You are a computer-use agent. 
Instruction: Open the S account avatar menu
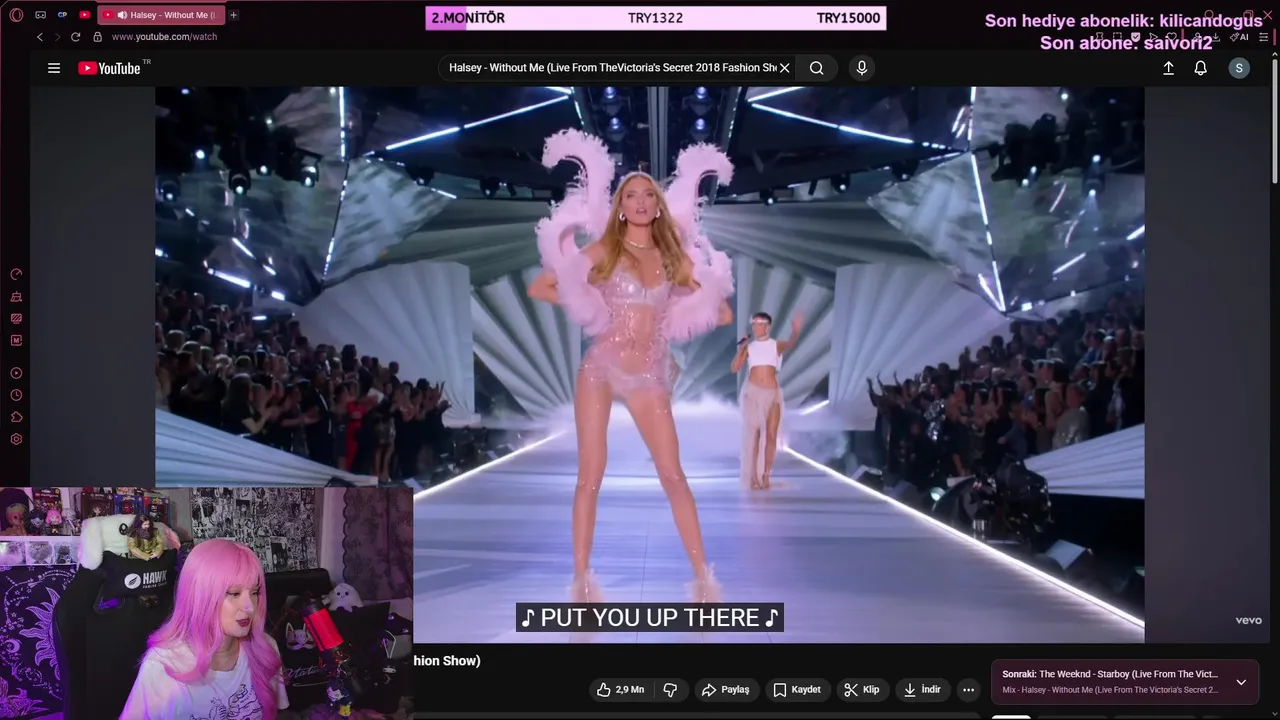point(1239,68)
